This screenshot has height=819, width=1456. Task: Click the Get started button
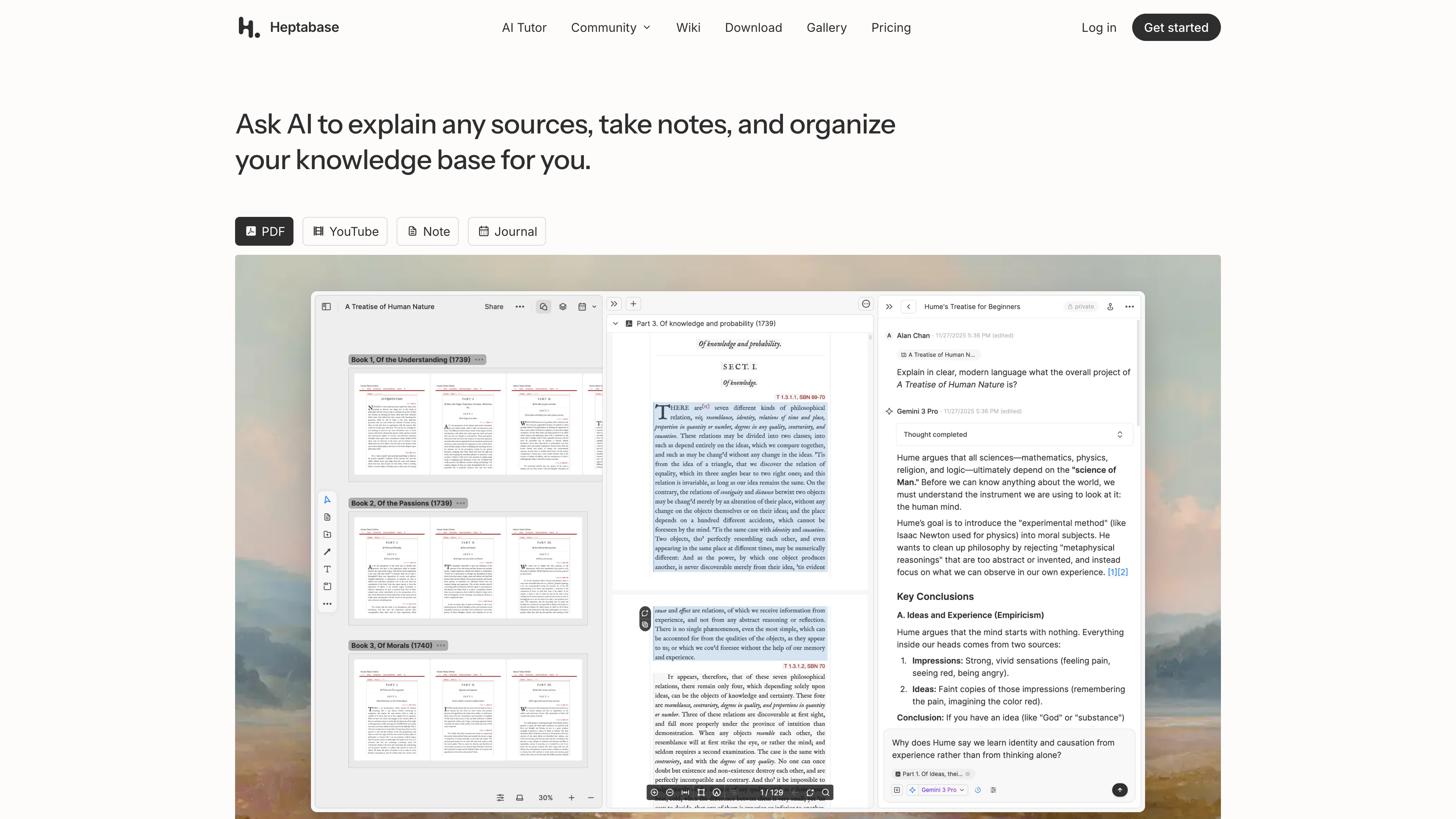[1176, 27]
